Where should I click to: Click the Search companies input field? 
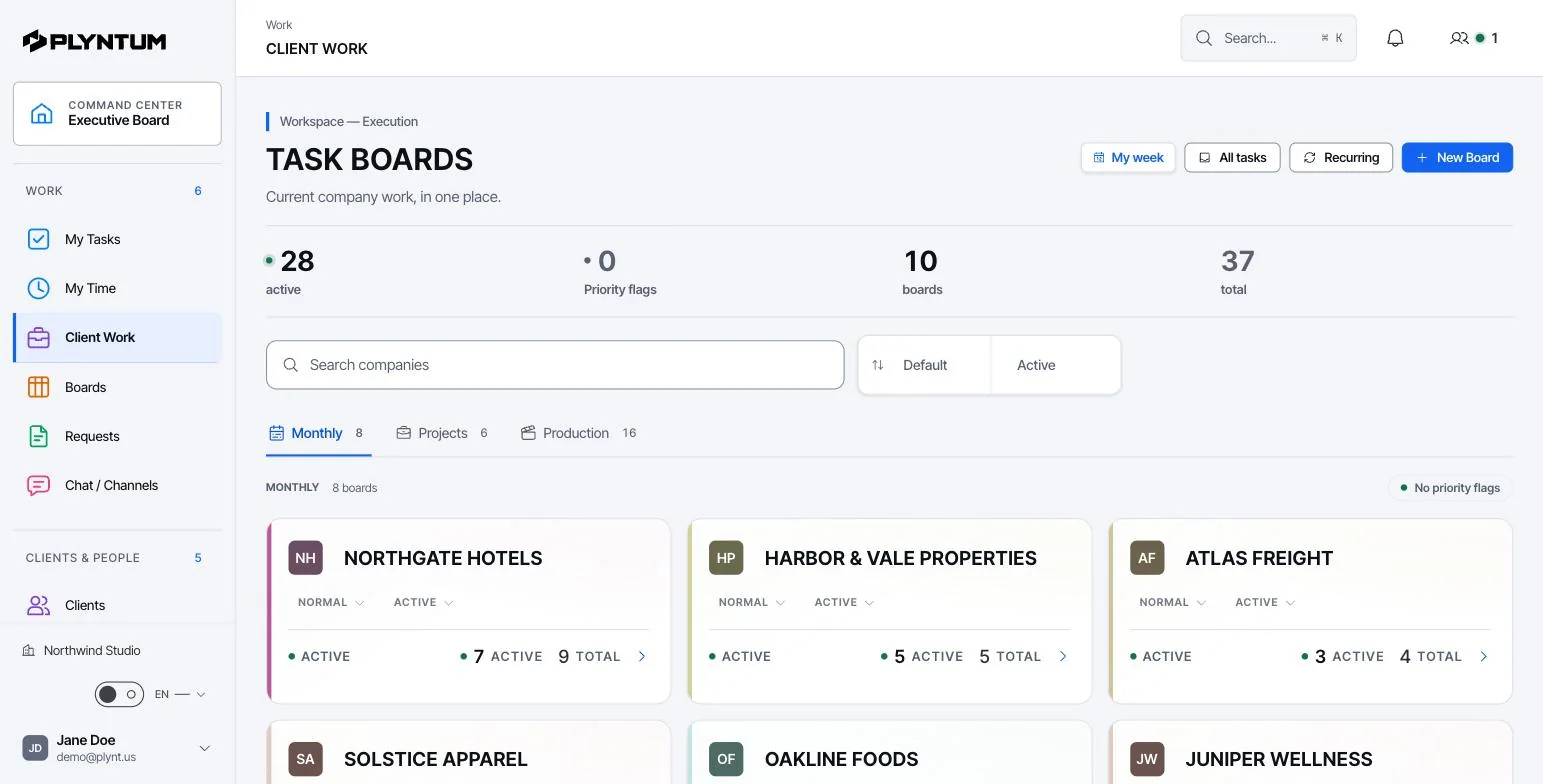pos(555,365)
